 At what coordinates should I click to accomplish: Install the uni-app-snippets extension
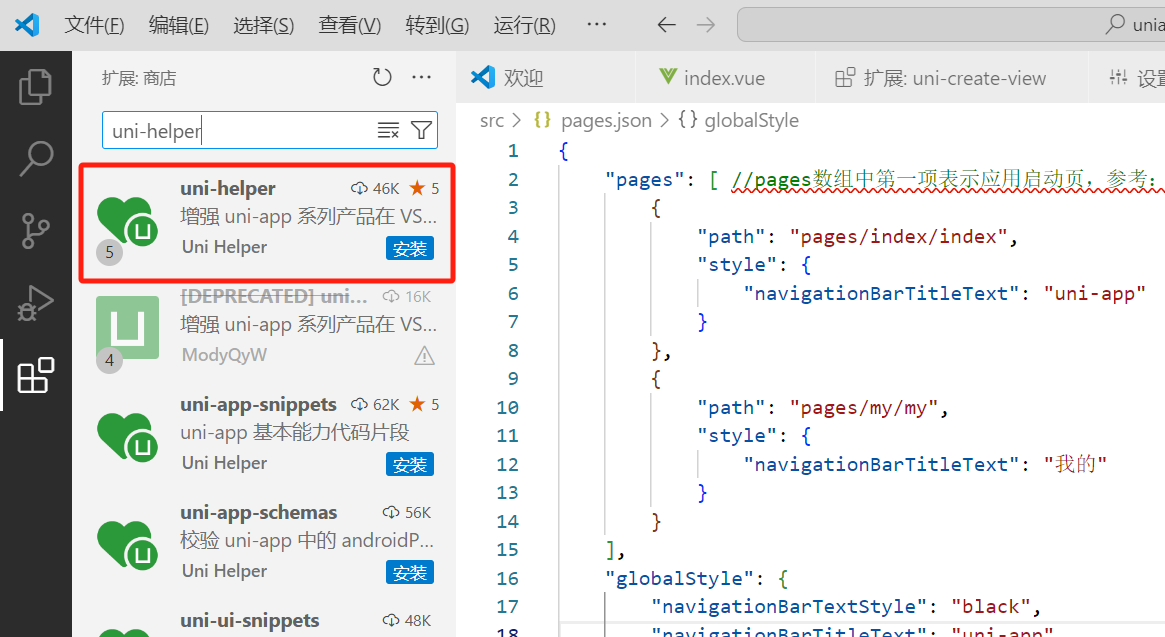pyautogui.click(x=409, y=465)
